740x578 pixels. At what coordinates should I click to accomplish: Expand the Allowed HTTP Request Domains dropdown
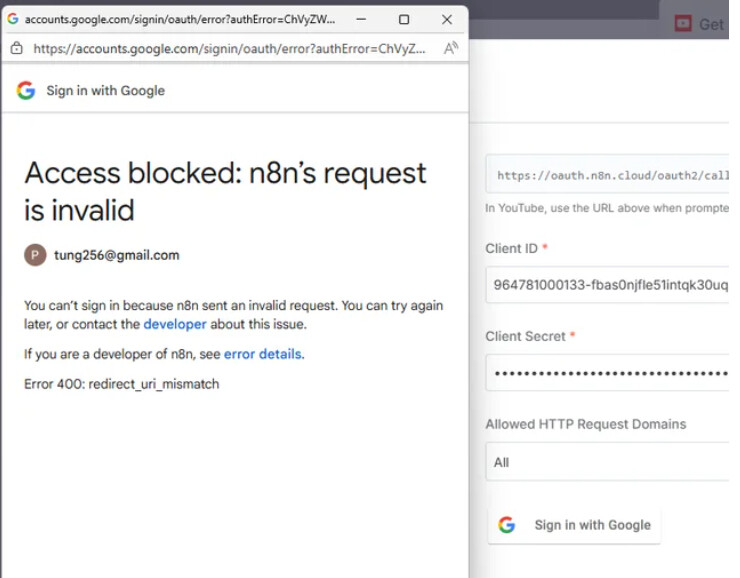(608, 462)
